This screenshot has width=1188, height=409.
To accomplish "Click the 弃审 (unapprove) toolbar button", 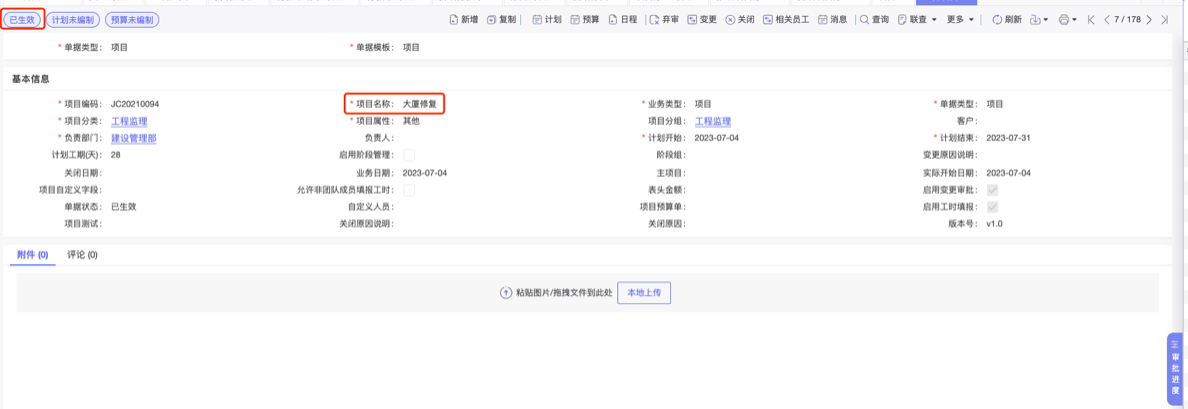I will 664,20.
